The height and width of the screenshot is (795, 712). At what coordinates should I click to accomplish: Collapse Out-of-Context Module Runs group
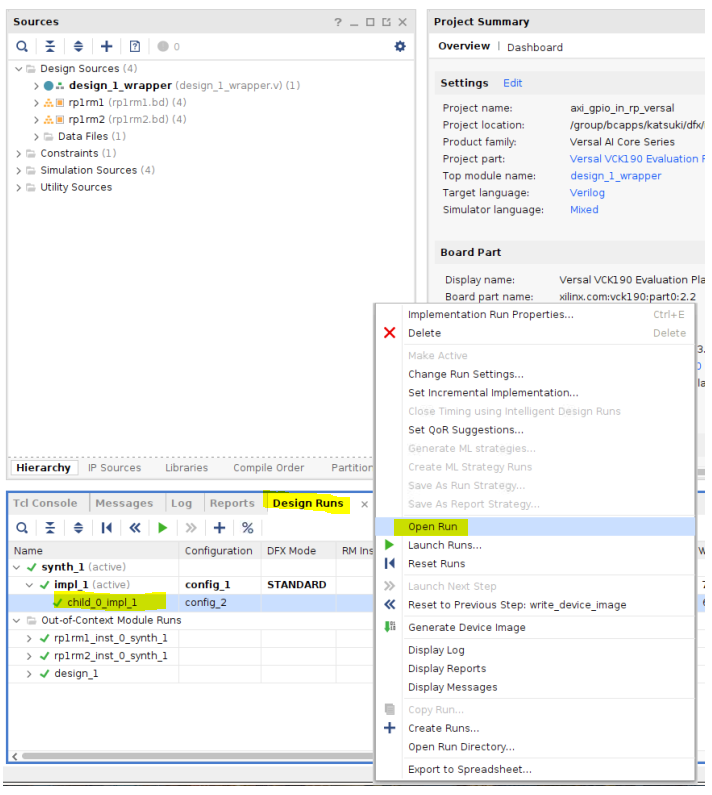coord(17,621)
